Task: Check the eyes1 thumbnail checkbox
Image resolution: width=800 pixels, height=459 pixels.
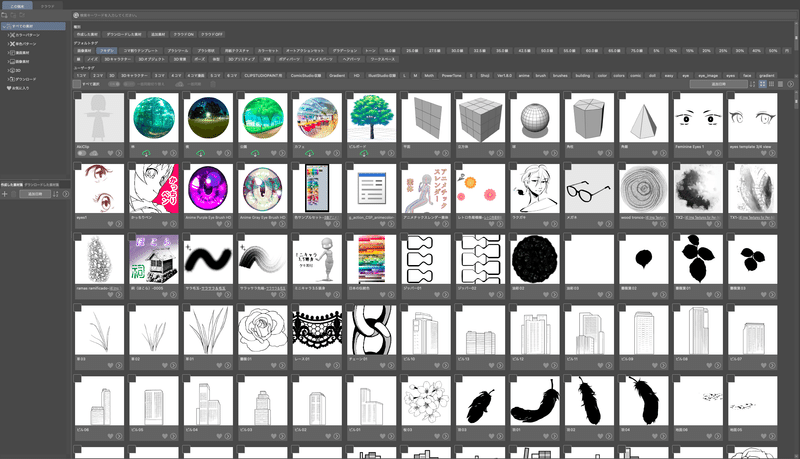Action: [x=78, y=166]
